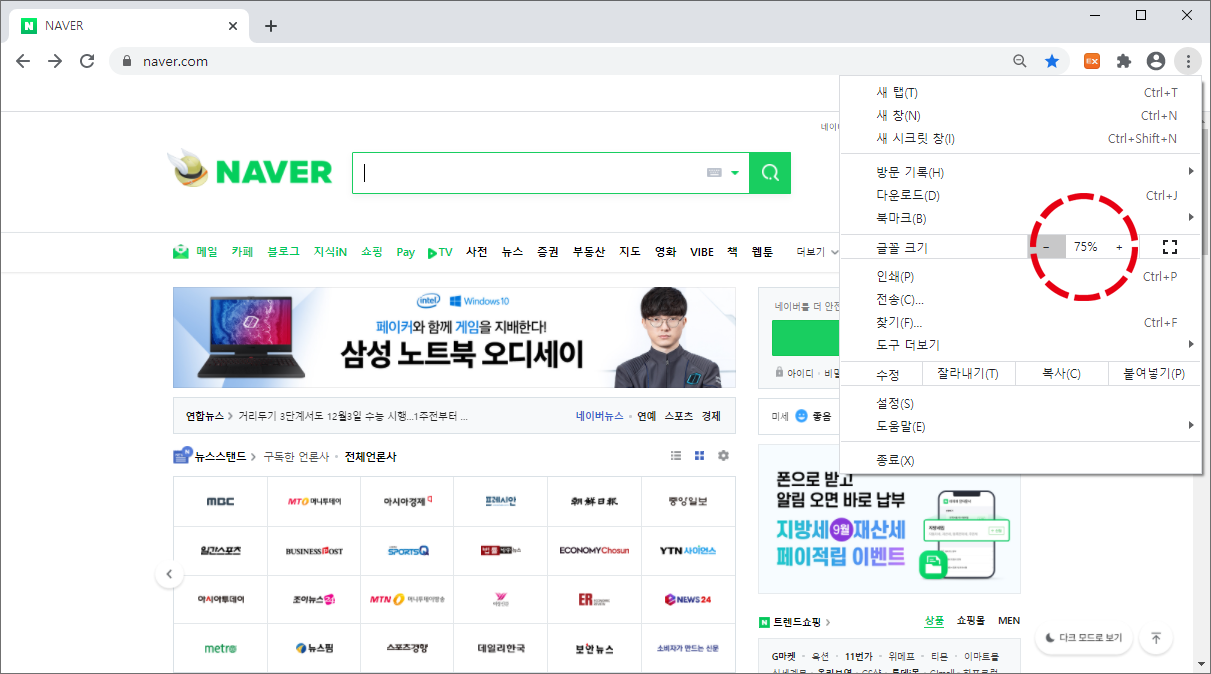1211x674 pixels.
Task: Open 다운로드(D) from menu
Action: [1020, 195]
